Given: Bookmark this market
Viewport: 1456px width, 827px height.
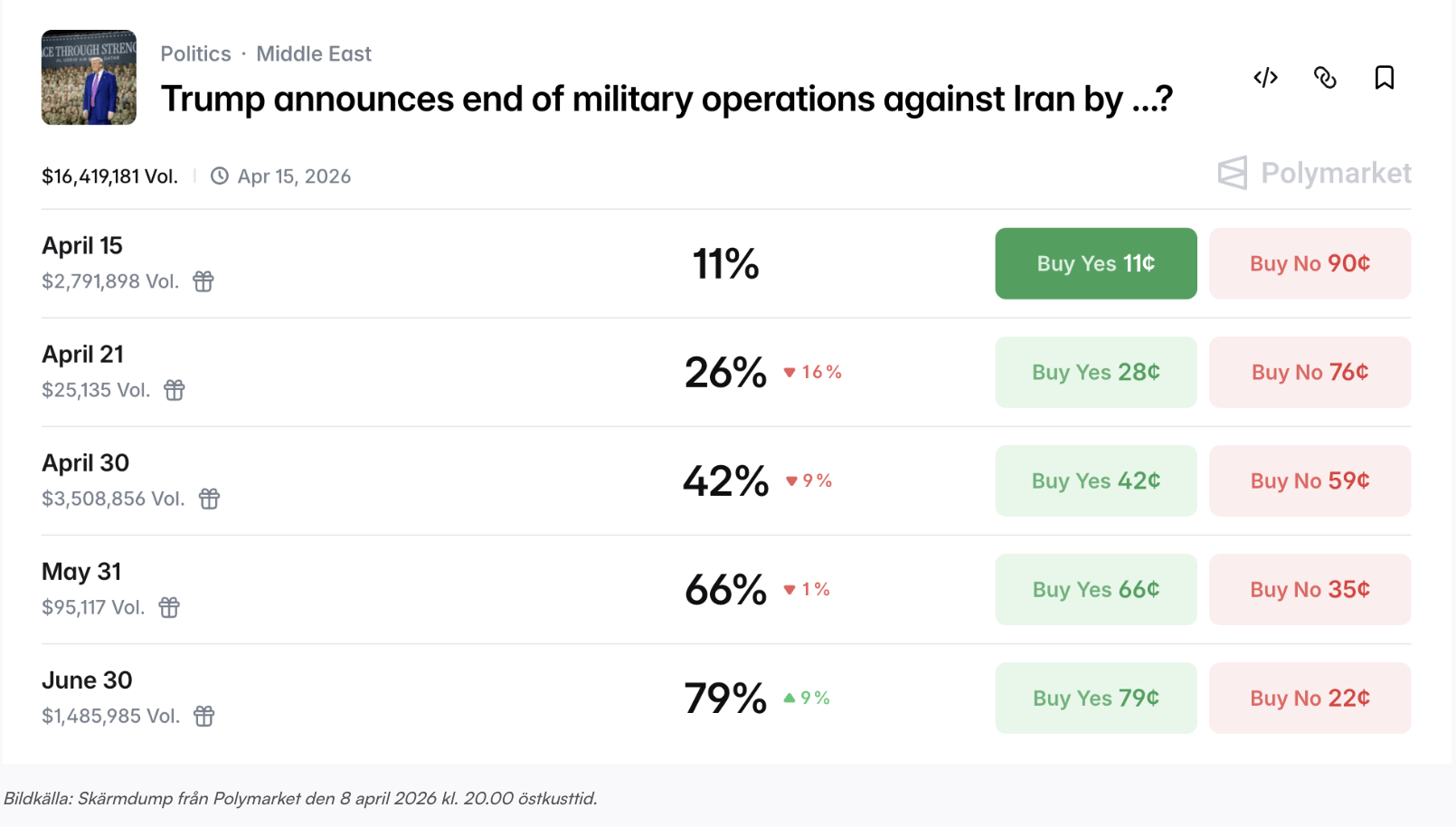Looking at the screenshot, I should 1385,78.
